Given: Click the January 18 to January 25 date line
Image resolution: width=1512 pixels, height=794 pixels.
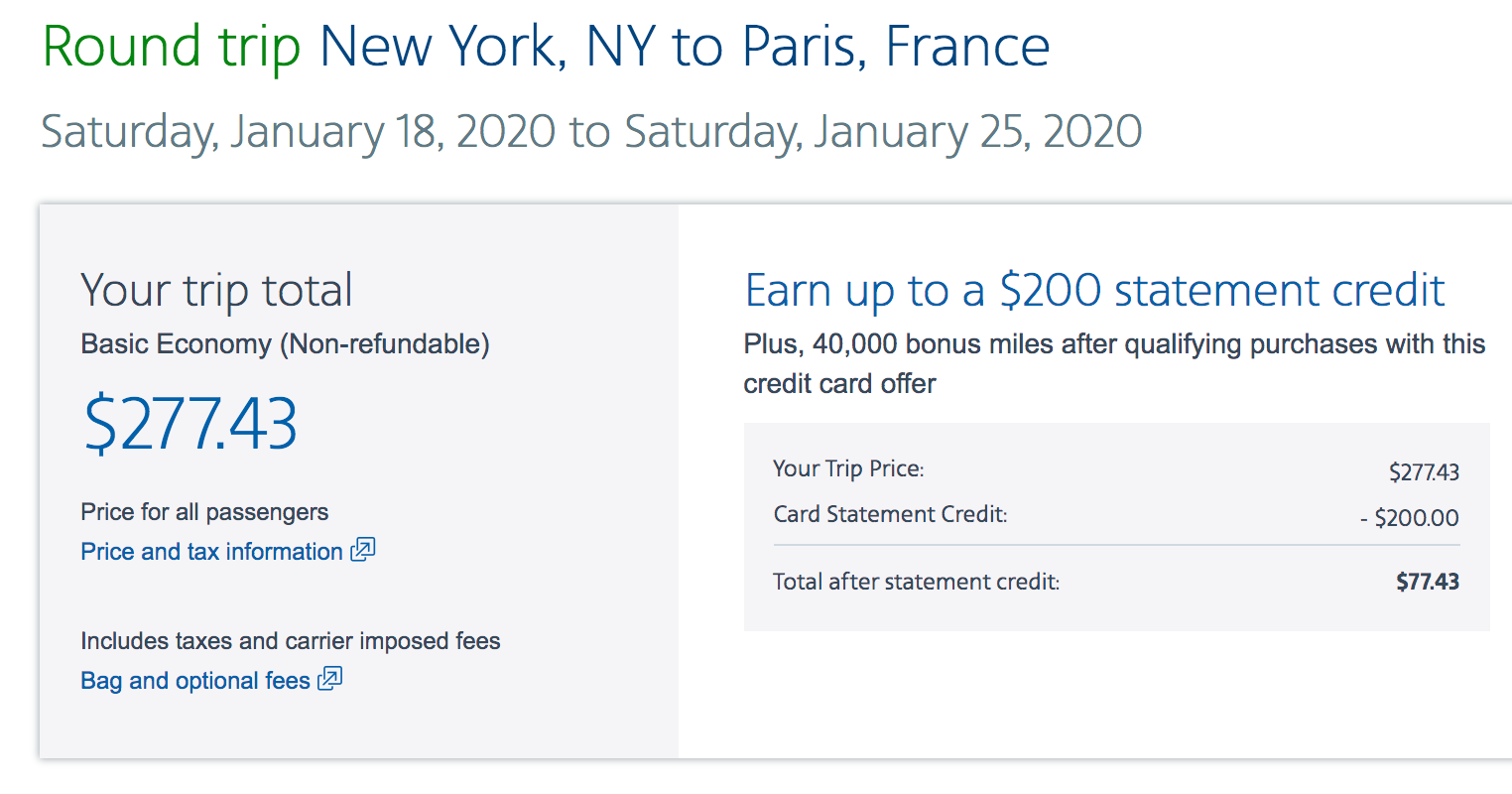Looking at the screenshot, I should pyautogui.click(x=591, y=132).
